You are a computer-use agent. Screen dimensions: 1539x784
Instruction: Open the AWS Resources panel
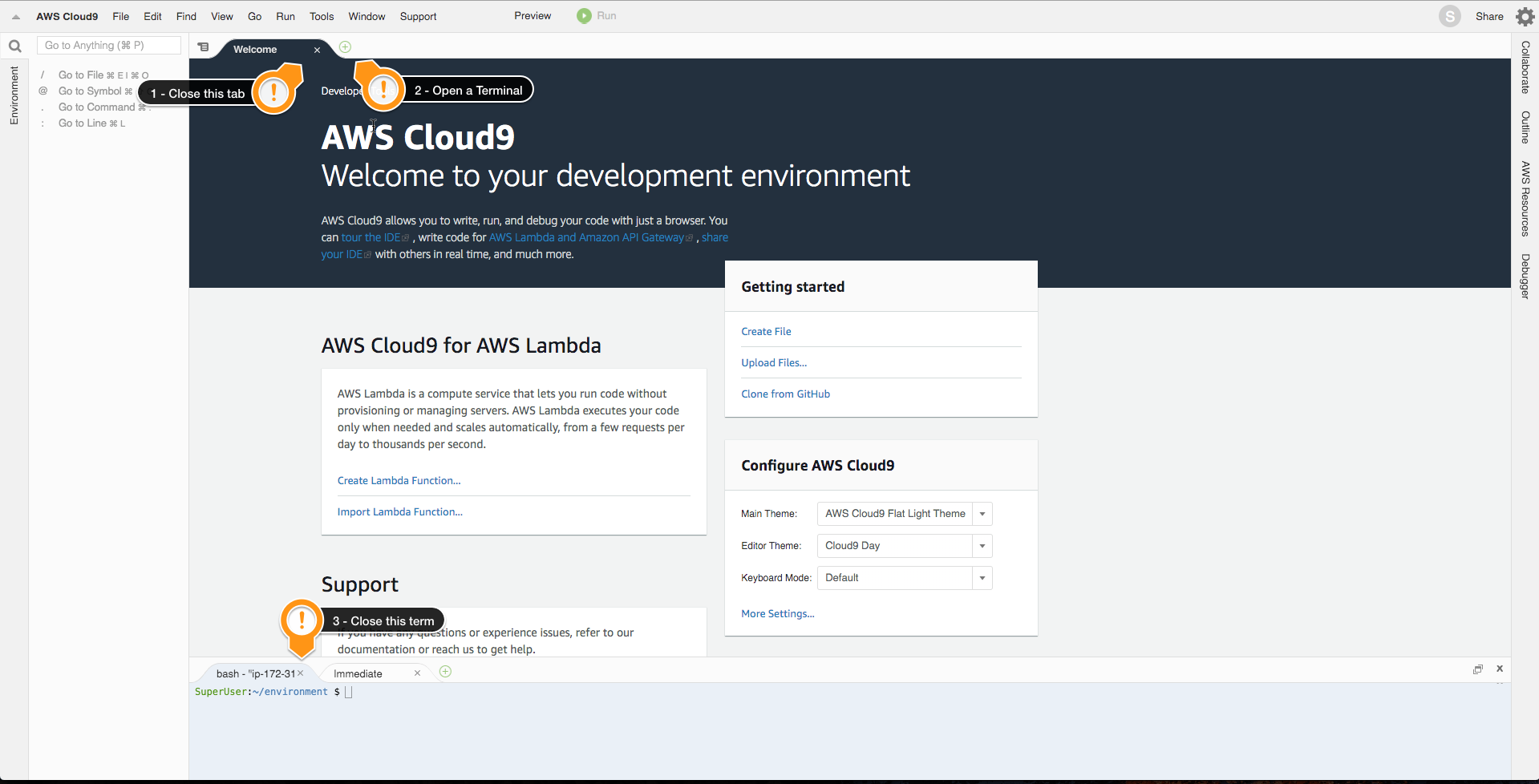click(x=1525, y=199)
